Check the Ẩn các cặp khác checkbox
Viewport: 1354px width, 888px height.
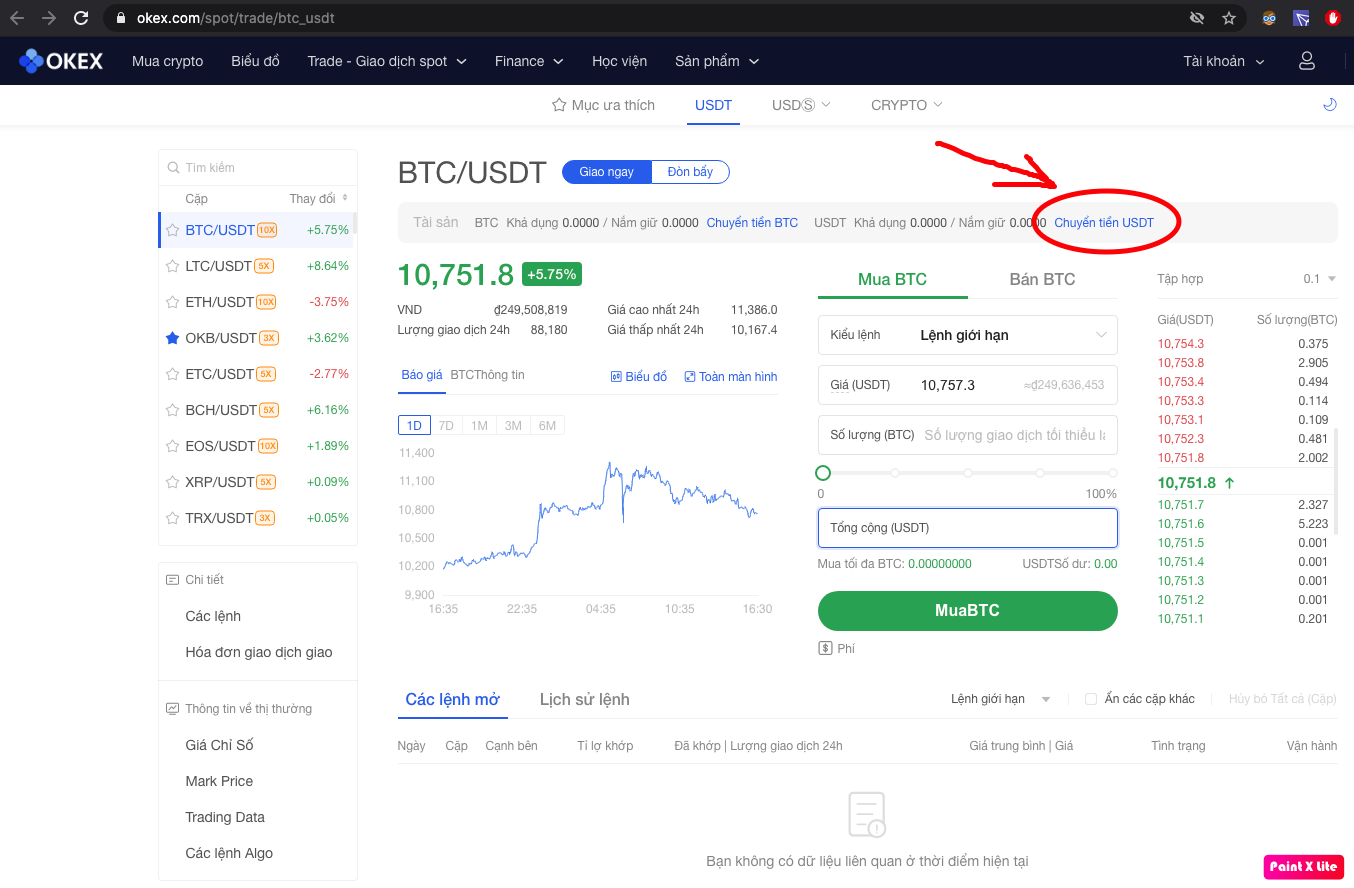pos(1091,699)
